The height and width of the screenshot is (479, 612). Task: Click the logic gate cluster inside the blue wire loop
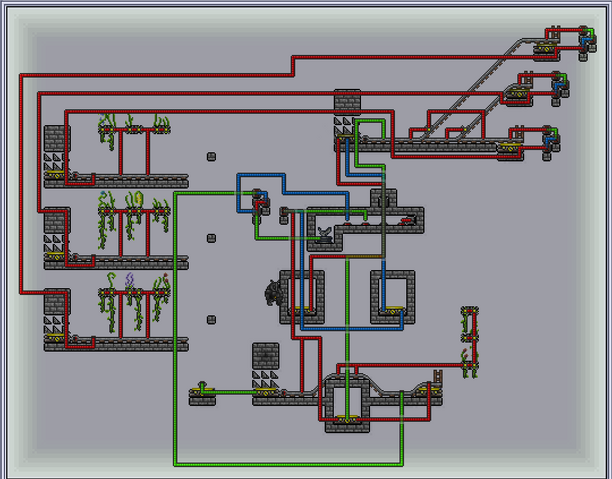click(261, 206)
